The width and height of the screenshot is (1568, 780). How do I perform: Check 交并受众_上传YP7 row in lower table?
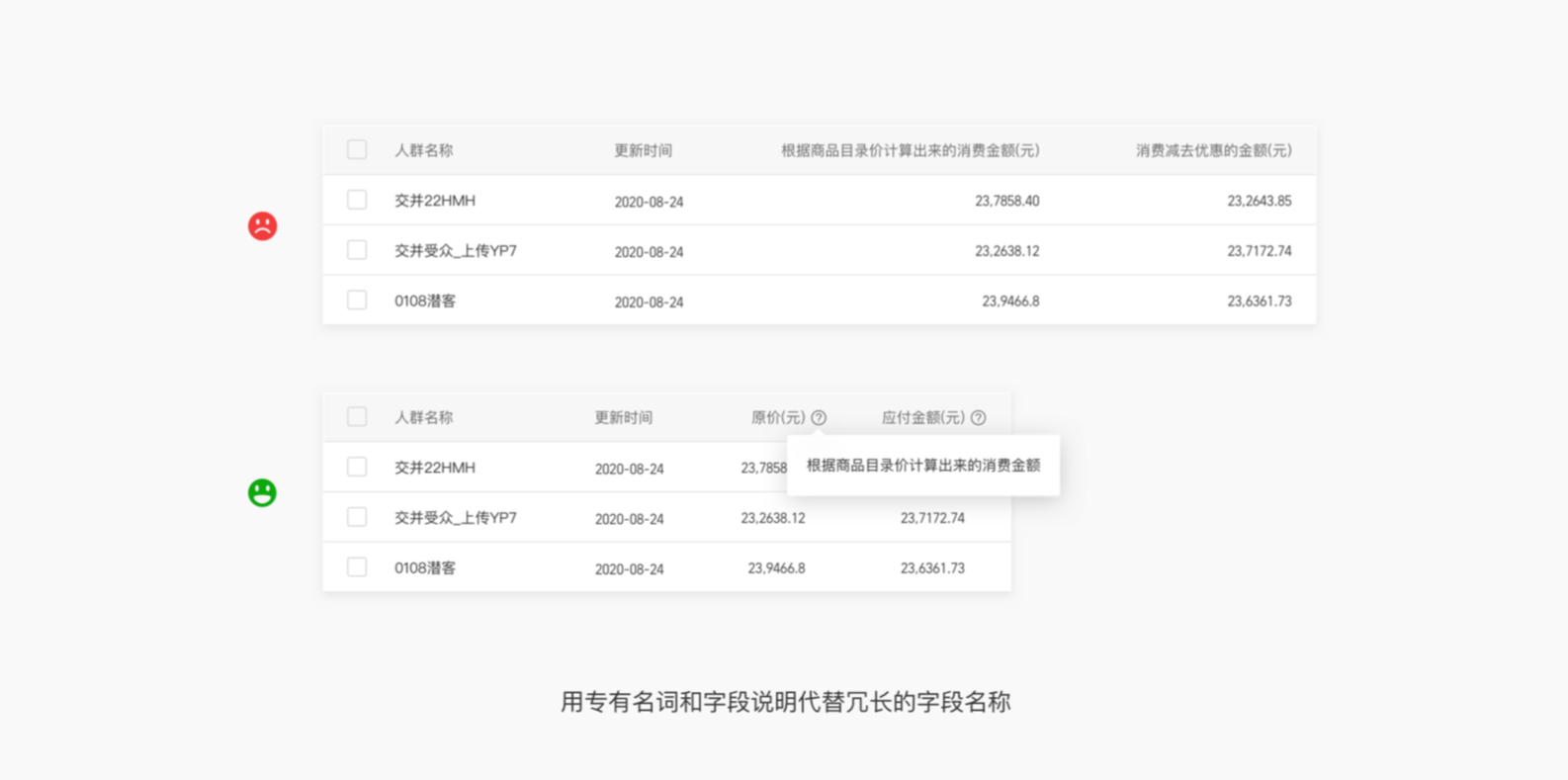pos(357,517)
